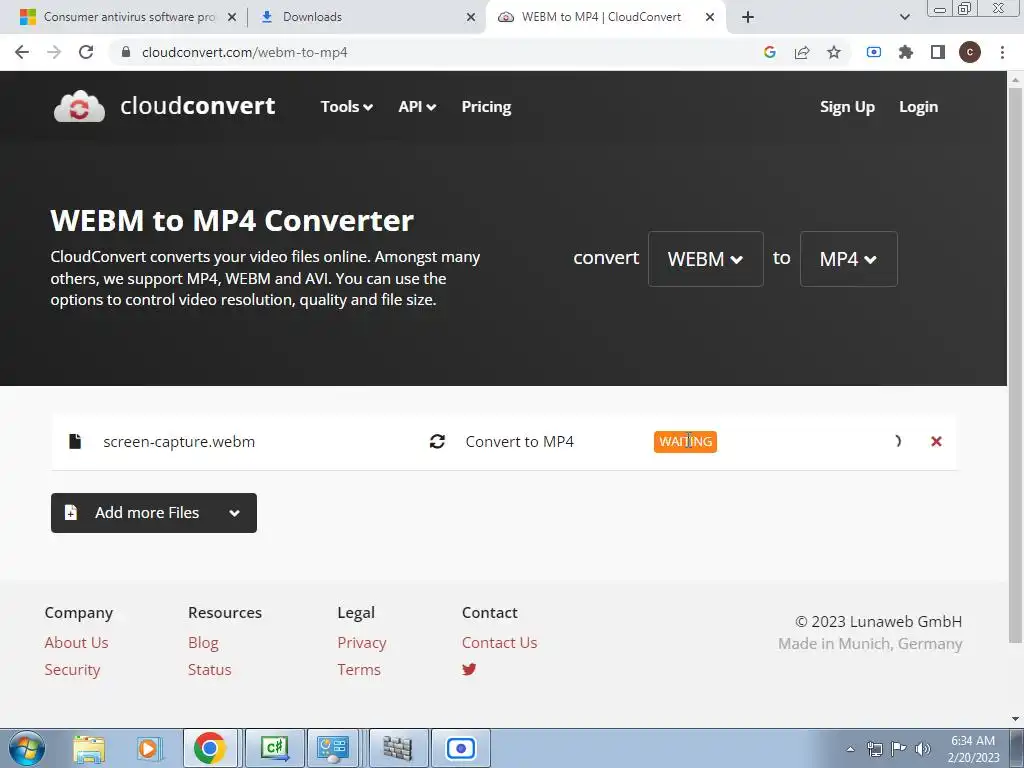Open the Windows Start orb

point(27,748)
